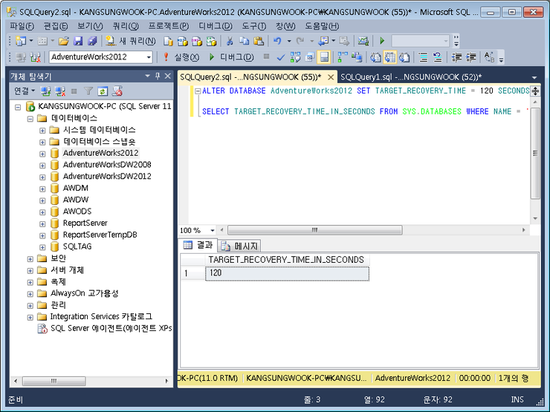
Task: Refresh the Object Explorer tree
Action: (102, 92)
